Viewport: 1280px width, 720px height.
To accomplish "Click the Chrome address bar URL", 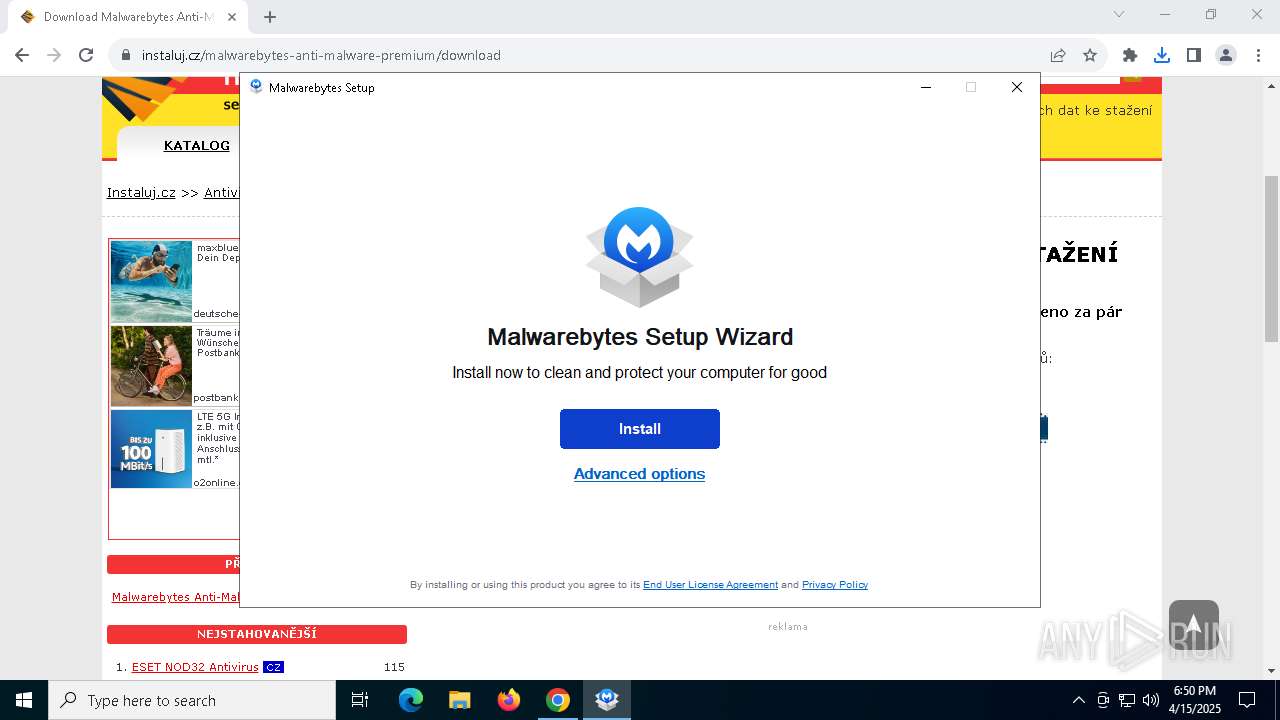I will [x=321, y=55].
